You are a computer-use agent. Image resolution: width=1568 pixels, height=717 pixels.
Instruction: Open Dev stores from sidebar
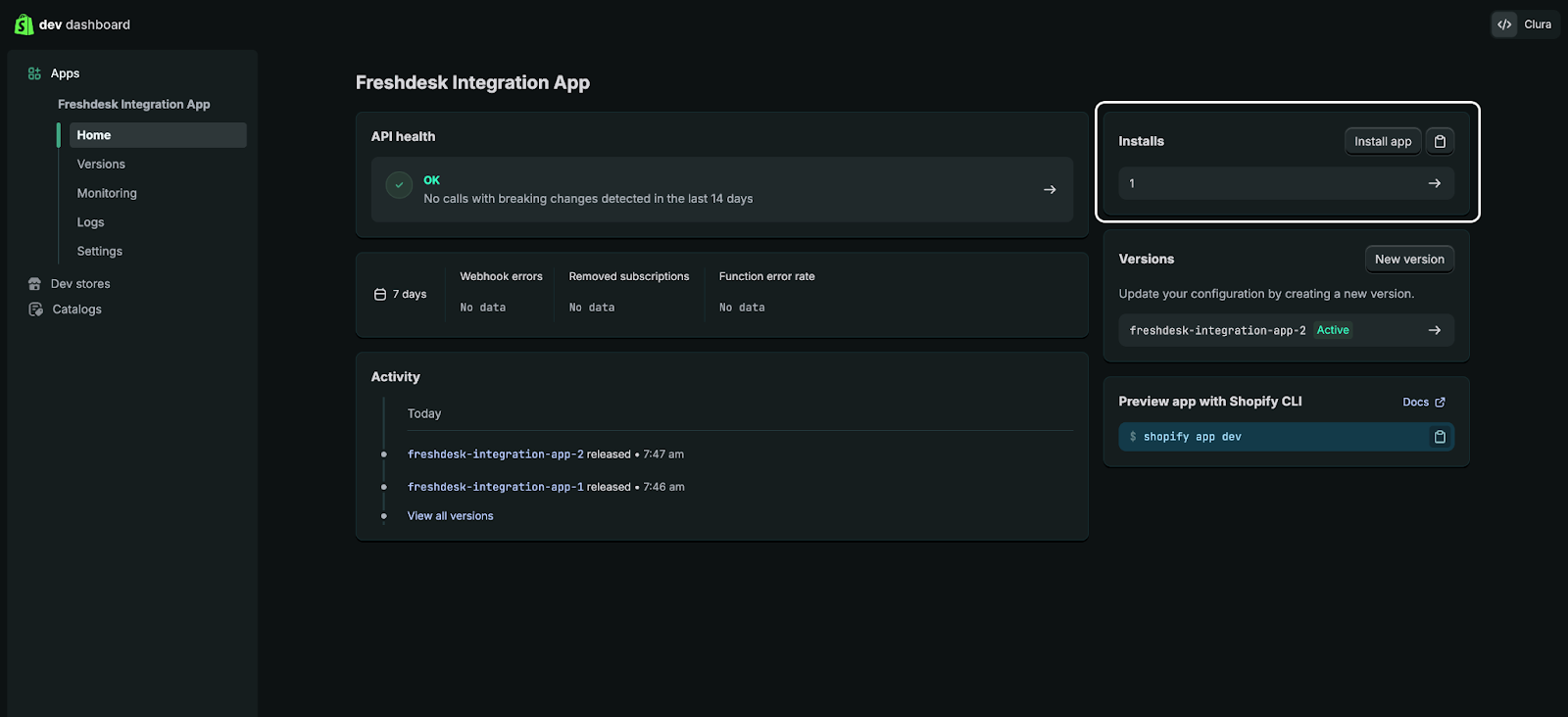(x=80, y=284)
